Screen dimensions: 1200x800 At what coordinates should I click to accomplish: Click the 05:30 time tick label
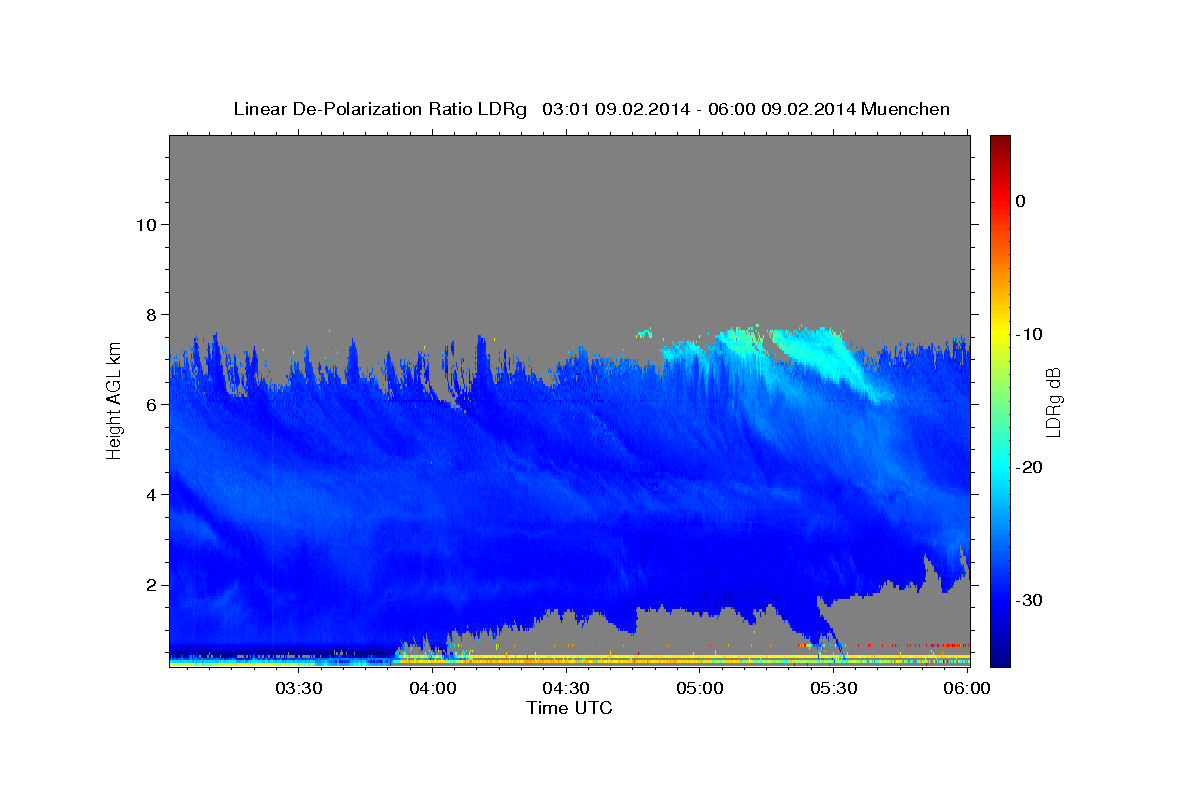point(833,688)
